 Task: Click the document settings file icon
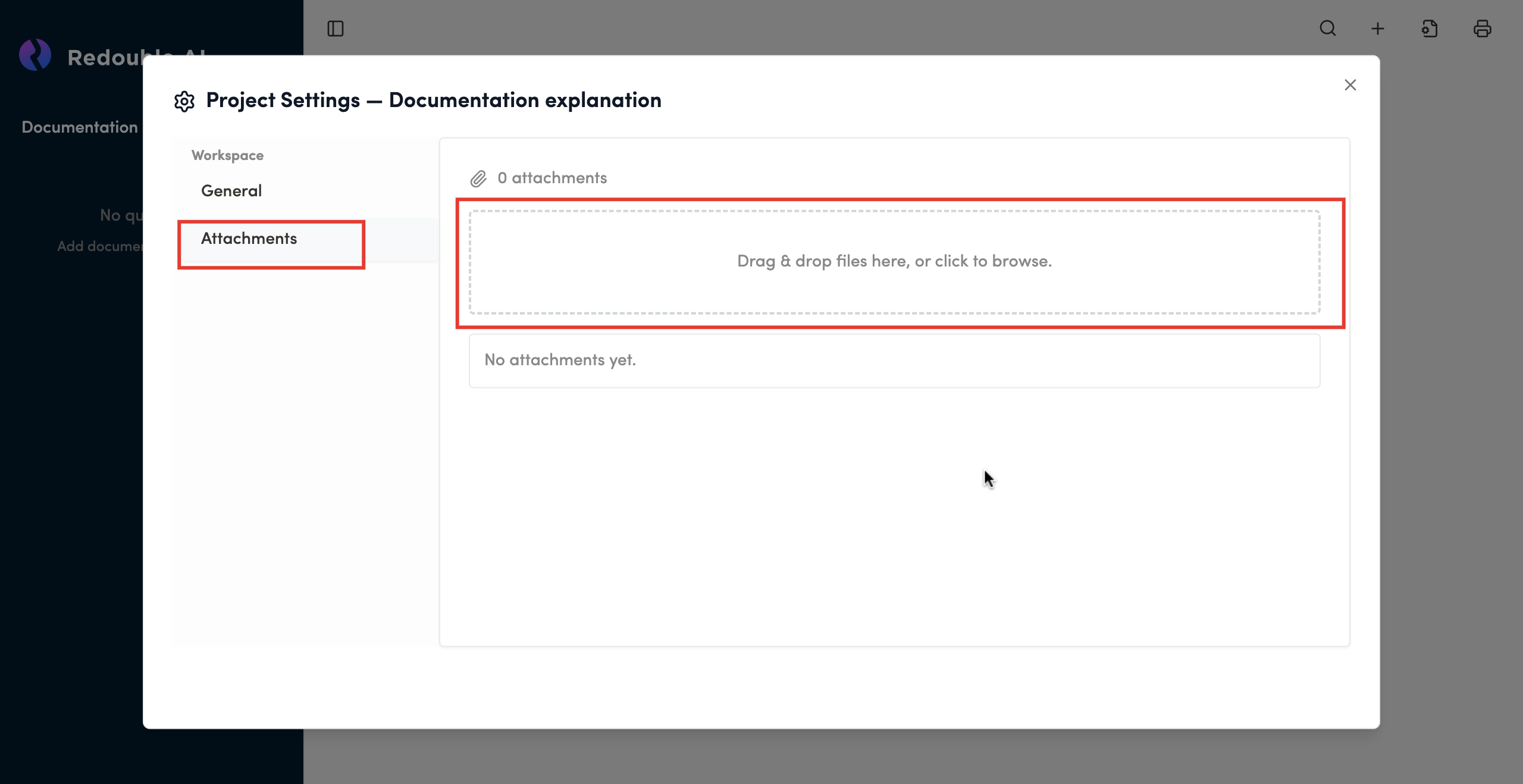coord(1430,29)
